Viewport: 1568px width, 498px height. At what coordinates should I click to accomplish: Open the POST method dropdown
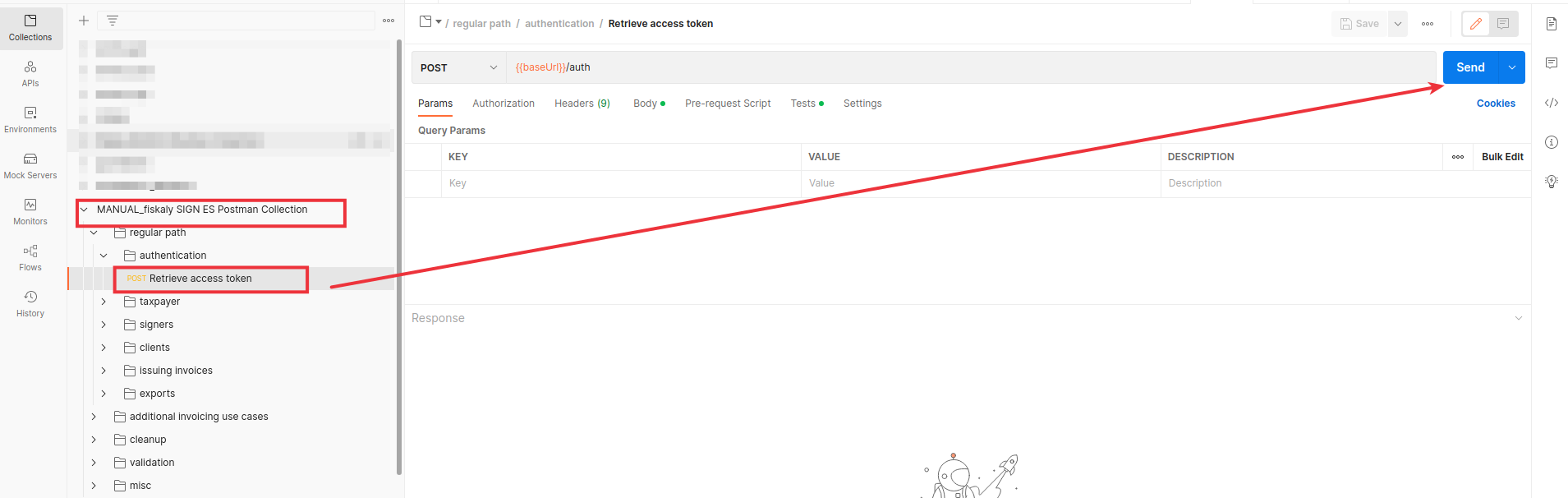coord(458,67)
